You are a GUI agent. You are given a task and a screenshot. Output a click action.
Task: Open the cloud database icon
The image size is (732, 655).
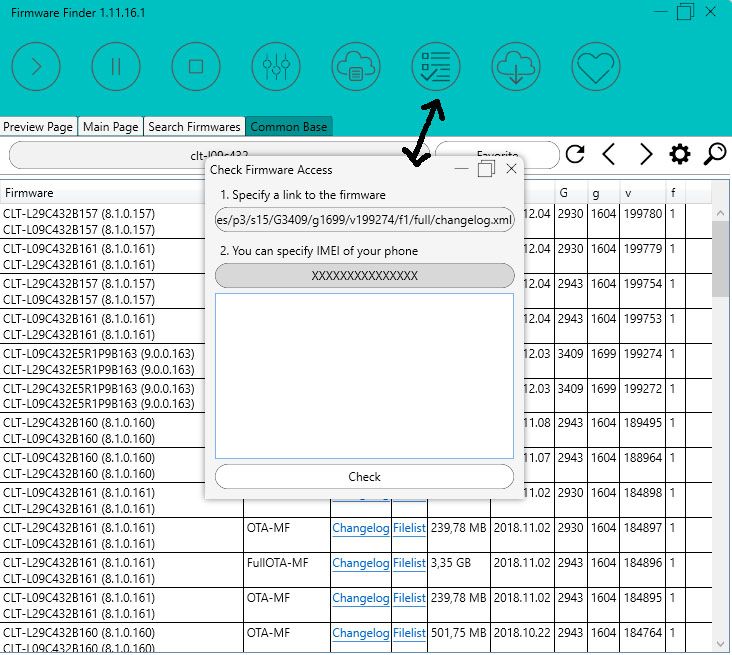pyautogui.click(x=356, y=66)
